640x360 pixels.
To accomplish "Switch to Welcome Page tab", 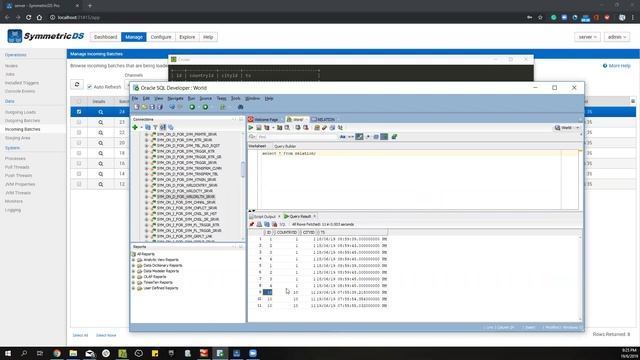I will 263,120.
